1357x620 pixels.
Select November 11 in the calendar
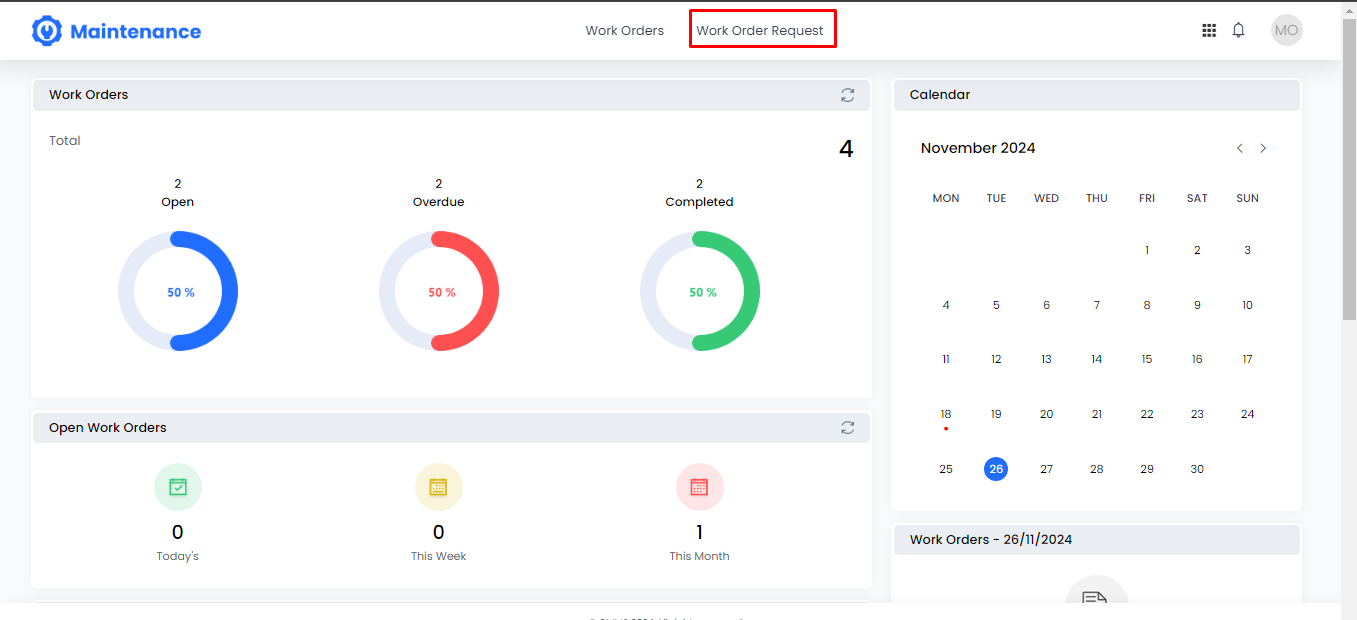[x=946, y=359]
